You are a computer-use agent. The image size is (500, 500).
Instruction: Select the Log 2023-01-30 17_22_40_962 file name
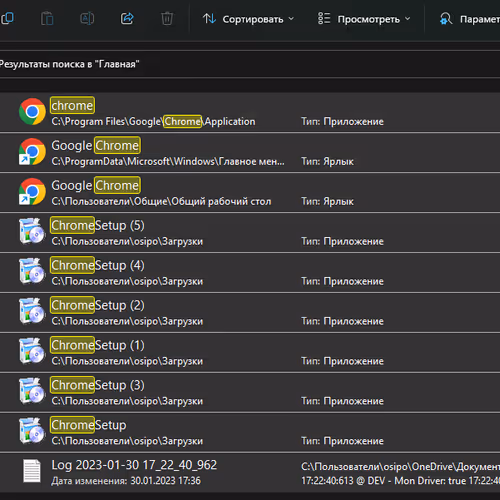(x=134, y=465)
